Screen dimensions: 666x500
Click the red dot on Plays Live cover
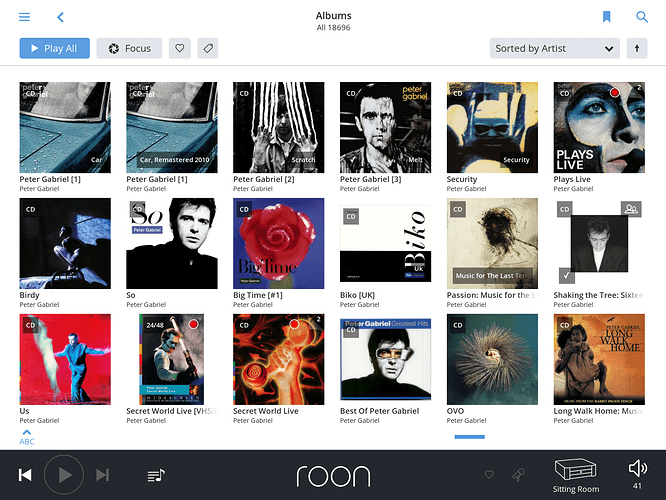(614, 93)
